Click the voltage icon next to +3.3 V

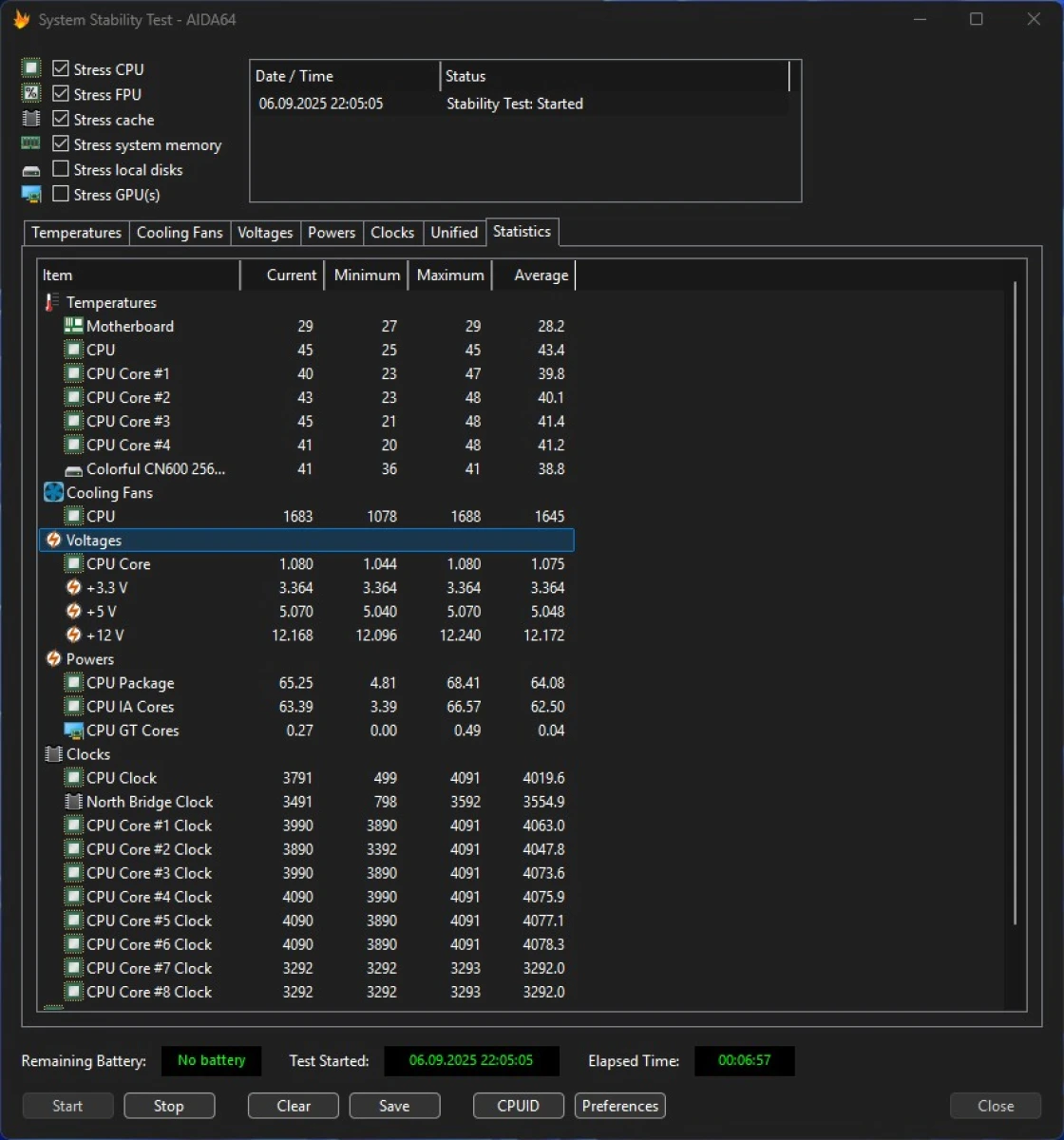click(x=73, y=587)
